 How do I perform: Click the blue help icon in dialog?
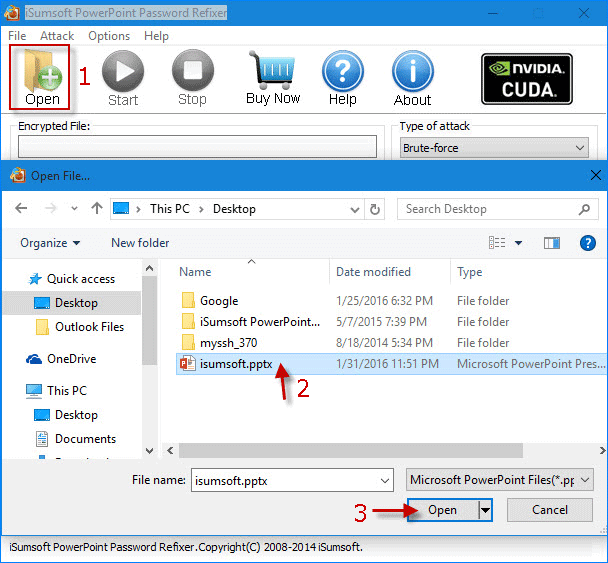click(x=588, y=243)
